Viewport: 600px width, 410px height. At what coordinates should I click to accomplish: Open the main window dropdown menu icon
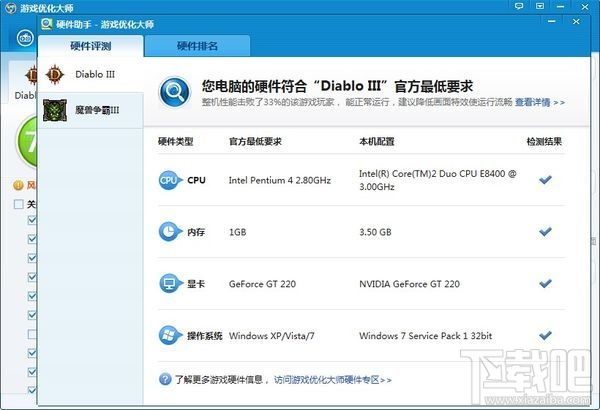(x=540, y=6)
